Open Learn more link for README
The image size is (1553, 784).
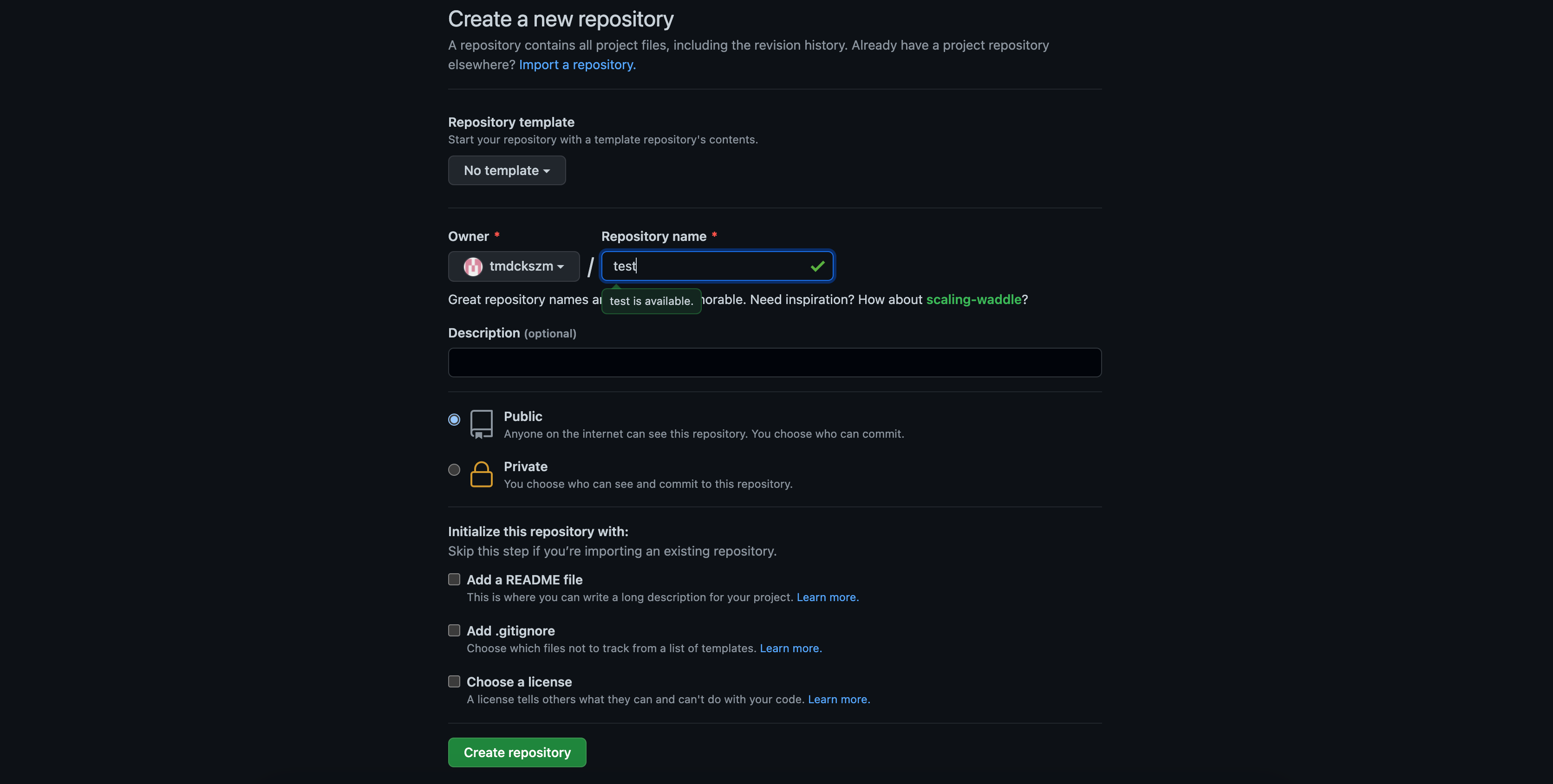click(x=827, y=597)
